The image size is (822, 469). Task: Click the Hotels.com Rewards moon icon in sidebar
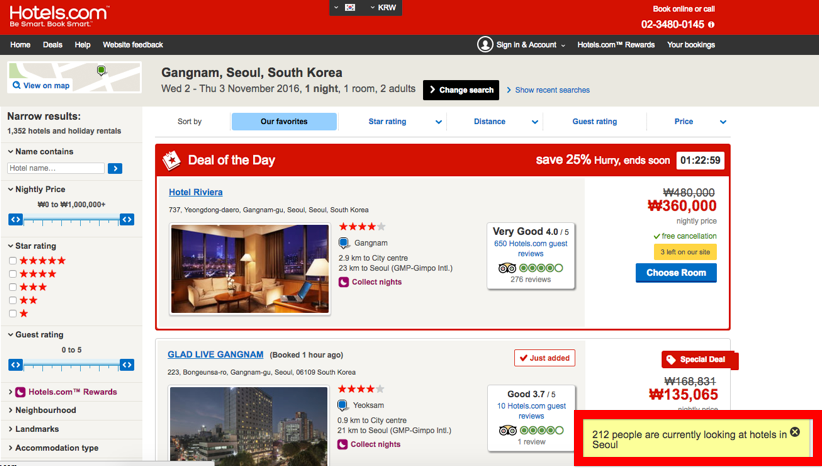tap(20, 392)
